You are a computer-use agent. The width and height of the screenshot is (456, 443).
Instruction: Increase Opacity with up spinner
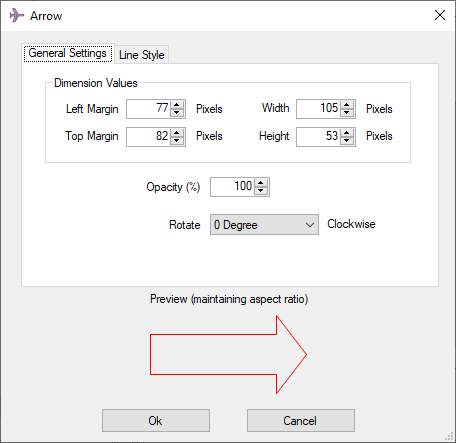click(261, 183)
